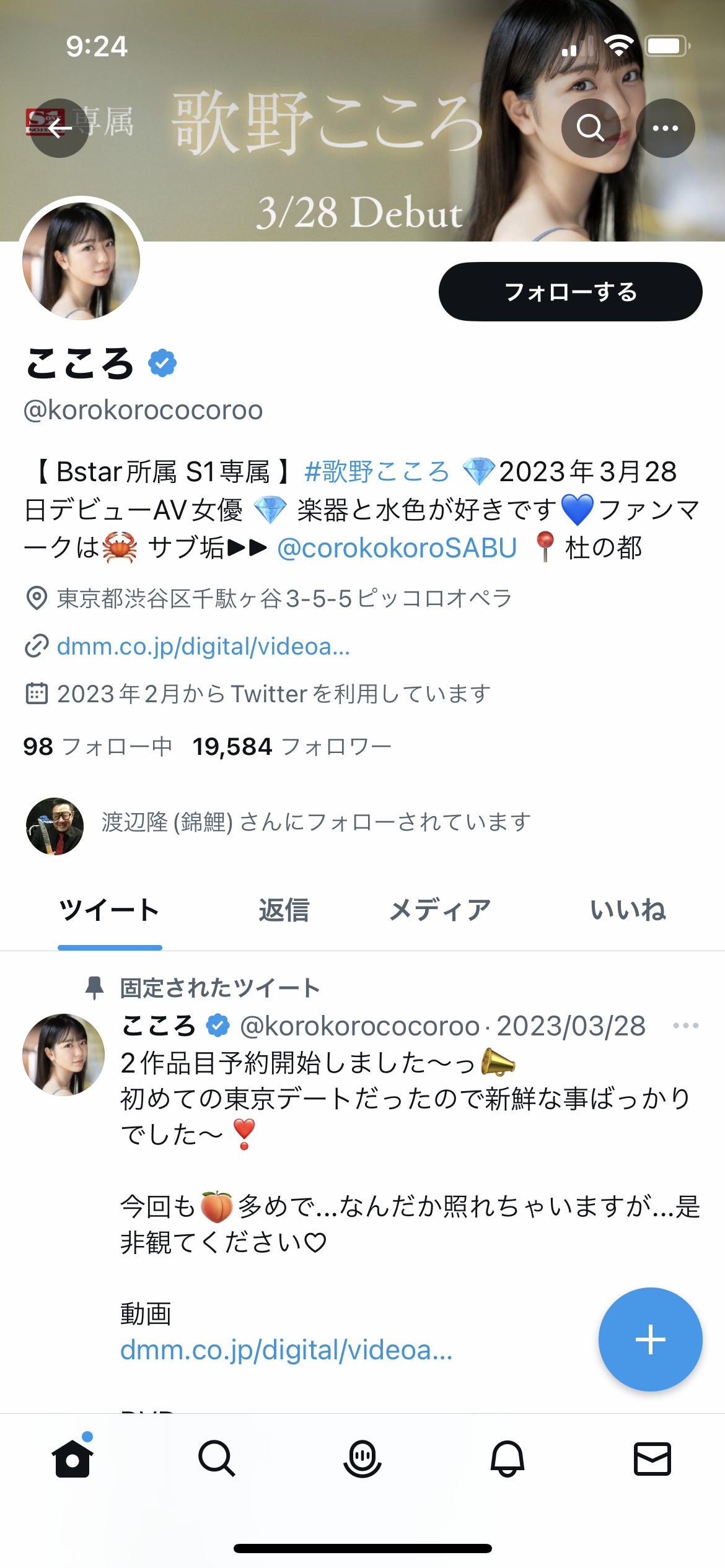This screenshot has width=725, height=1568.
Task: Open notifications bell icon
Action: tap(507, 1460)
